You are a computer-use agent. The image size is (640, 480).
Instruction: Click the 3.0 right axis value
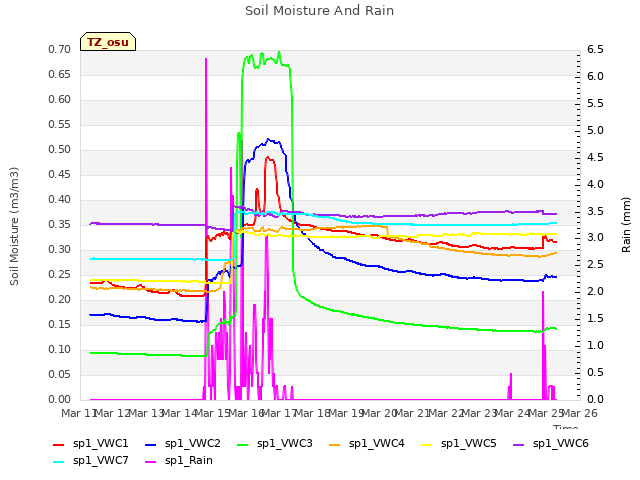[595, 238]
